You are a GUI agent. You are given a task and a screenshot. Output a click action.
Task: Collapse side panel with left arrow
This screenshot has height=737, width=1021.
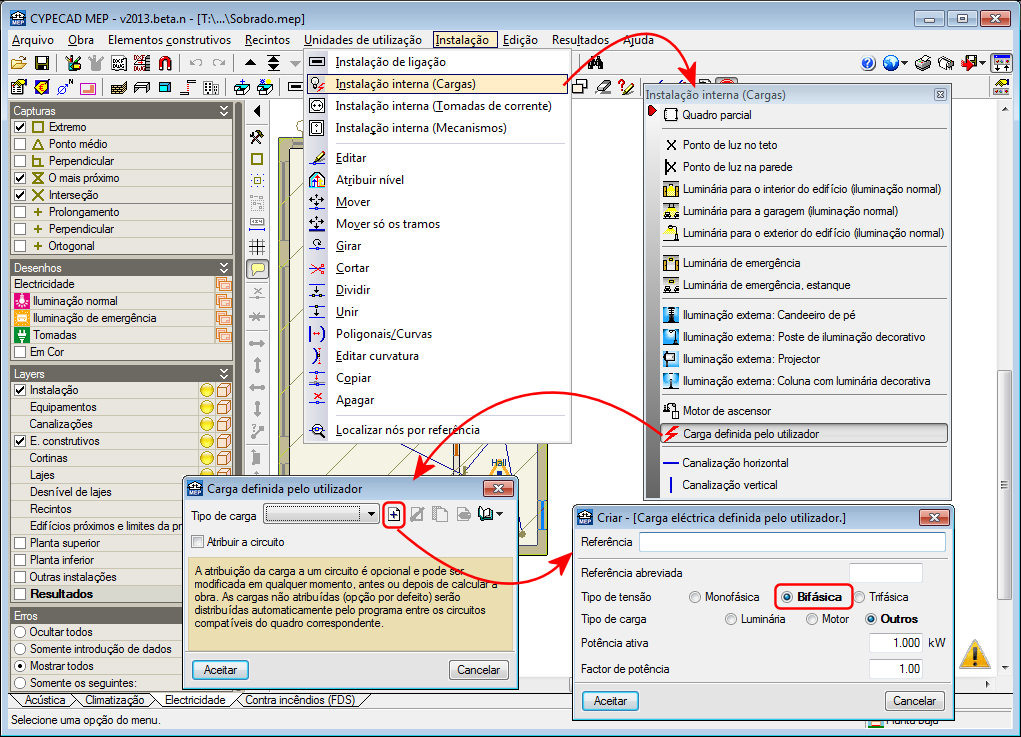point(257,111)
